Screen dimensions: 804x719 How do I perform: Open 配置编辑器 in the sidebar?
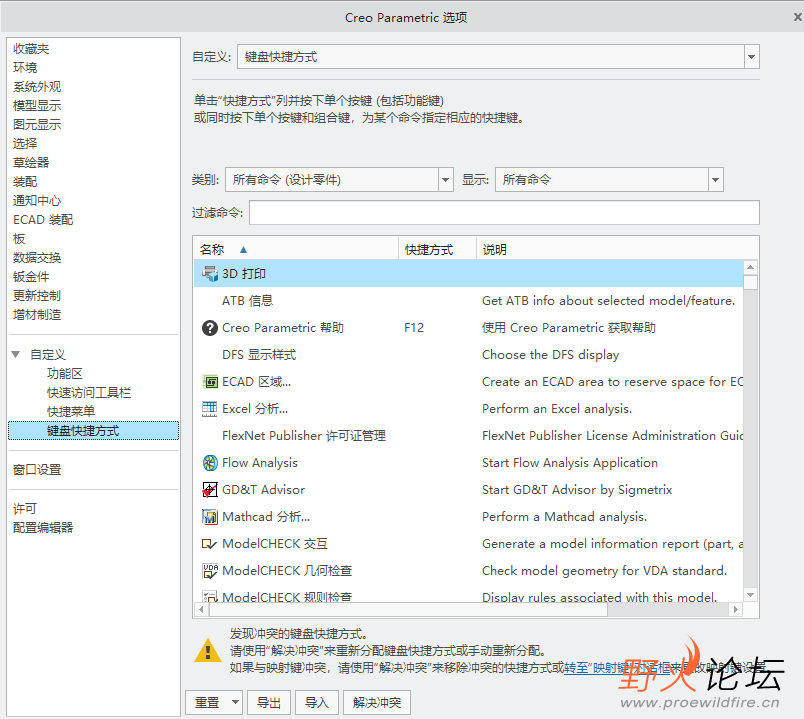click(43, 528)
